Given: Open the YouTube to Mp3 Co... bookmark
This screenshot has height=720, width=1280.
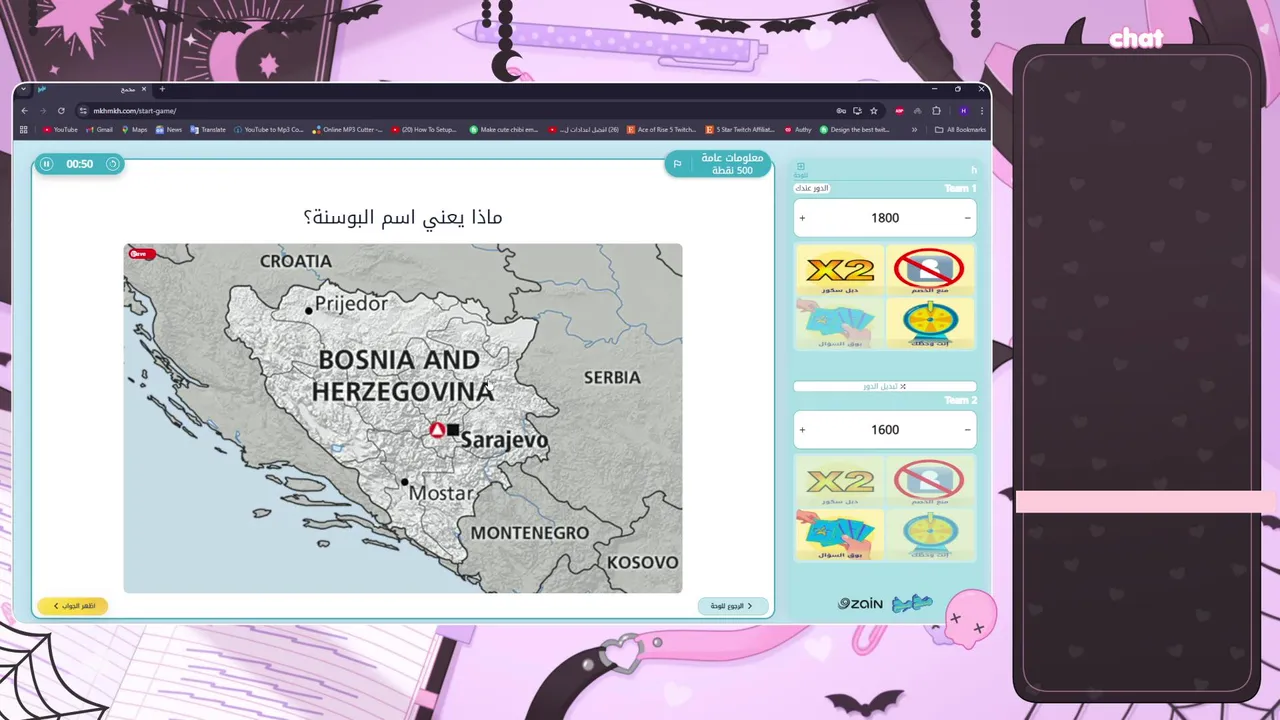Looking at the screenshot, I should [269, 129].
